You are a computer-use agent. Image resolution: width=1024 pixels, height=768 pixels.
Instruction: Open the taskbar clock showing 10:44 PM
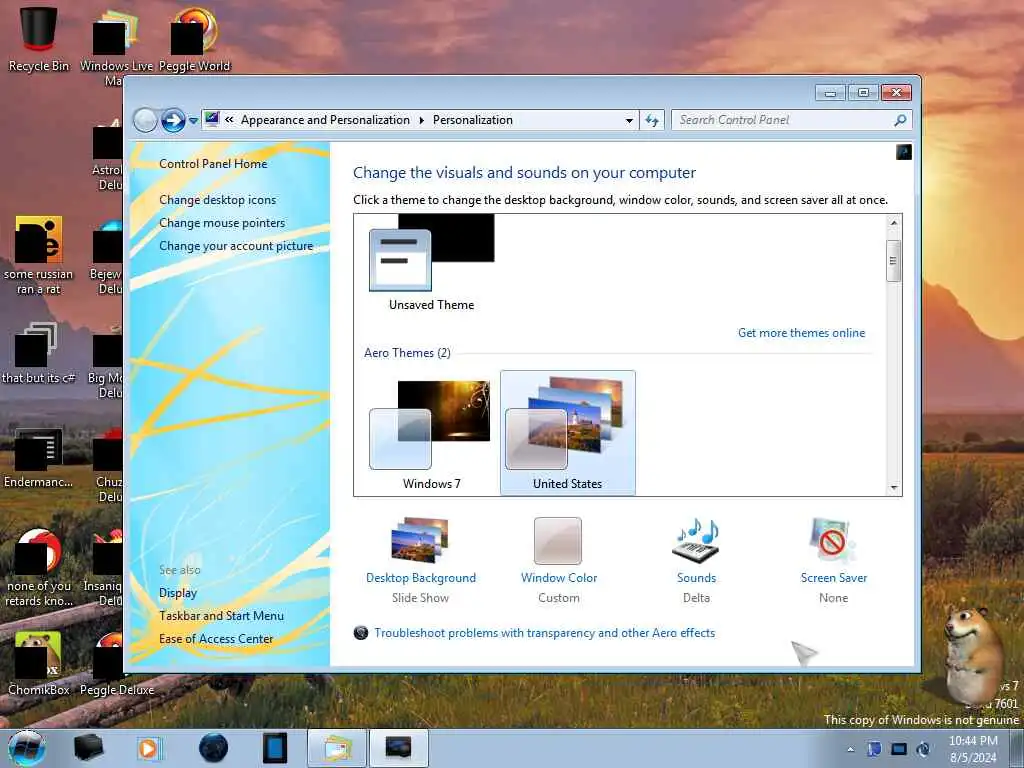[x=973, y=749]
